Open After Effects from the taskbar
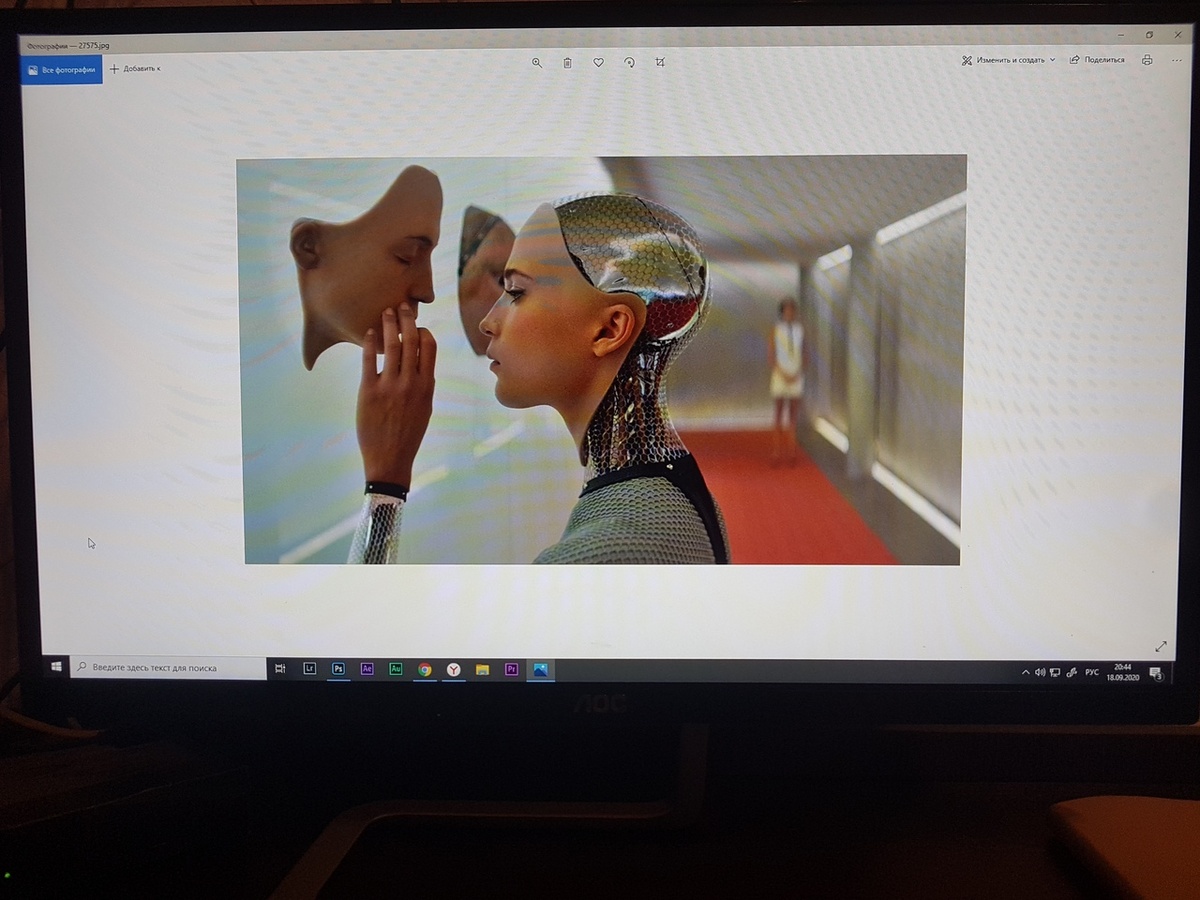Viewport: 1200px width, 900px height. point(367,669)
